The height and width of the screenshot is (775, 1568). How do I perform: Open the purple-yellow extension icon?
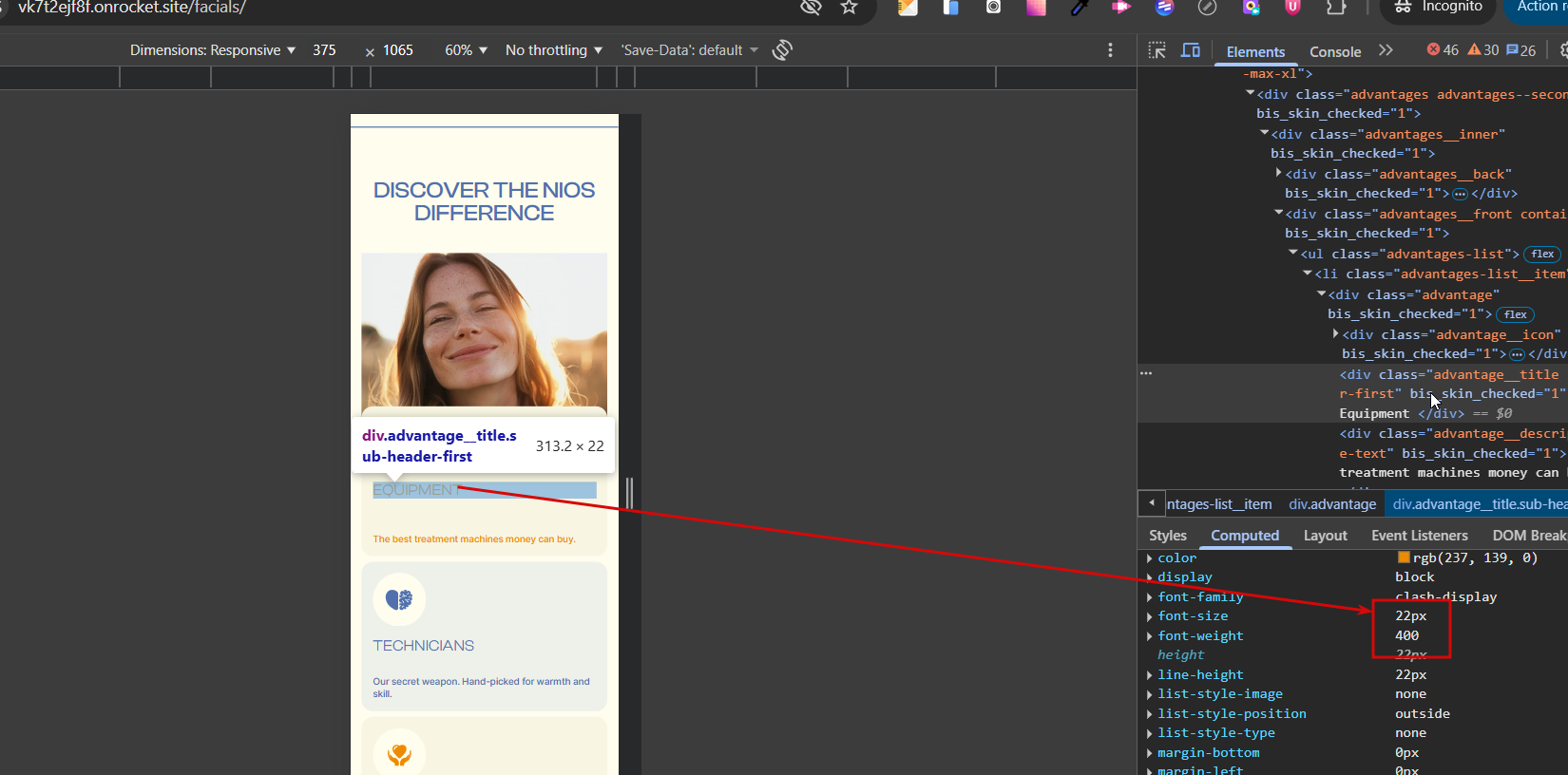tap(1251, 7)
